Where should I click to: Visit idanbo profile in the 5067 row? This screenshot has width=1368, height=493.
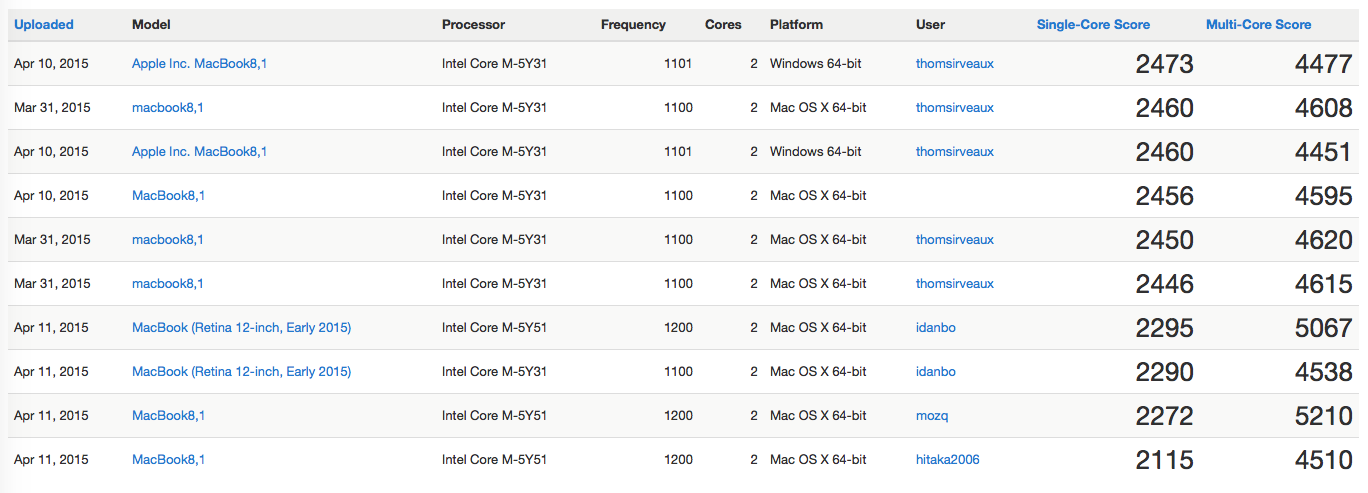(x=936, y=327)
